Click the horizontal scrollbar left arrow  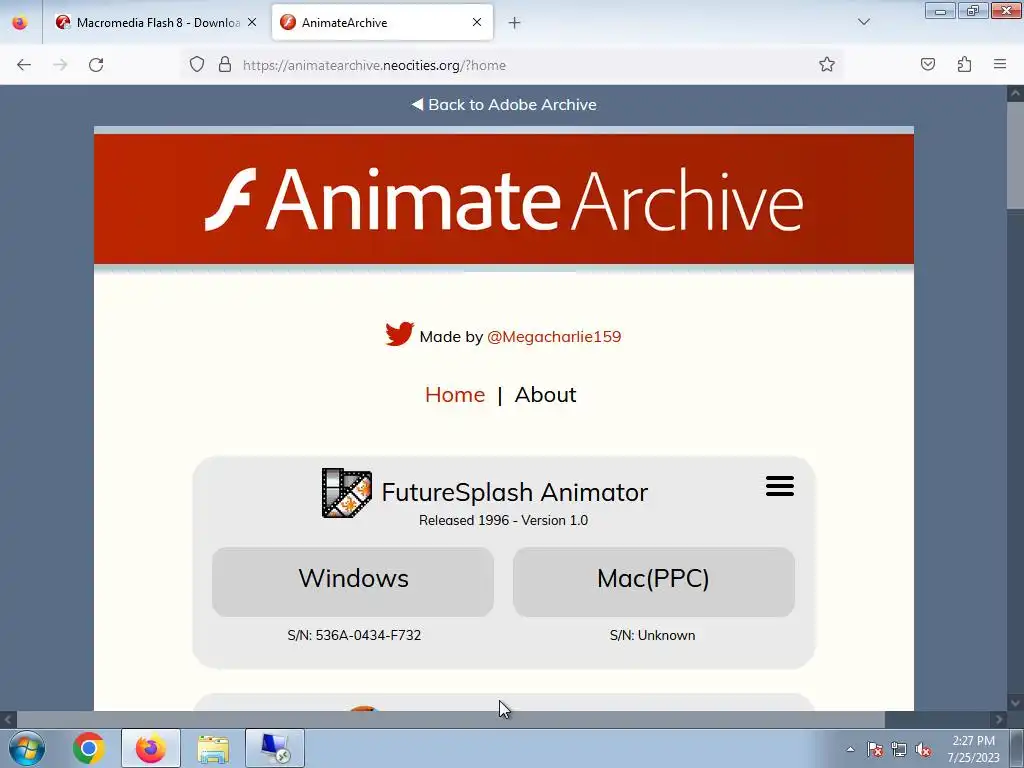8,720
